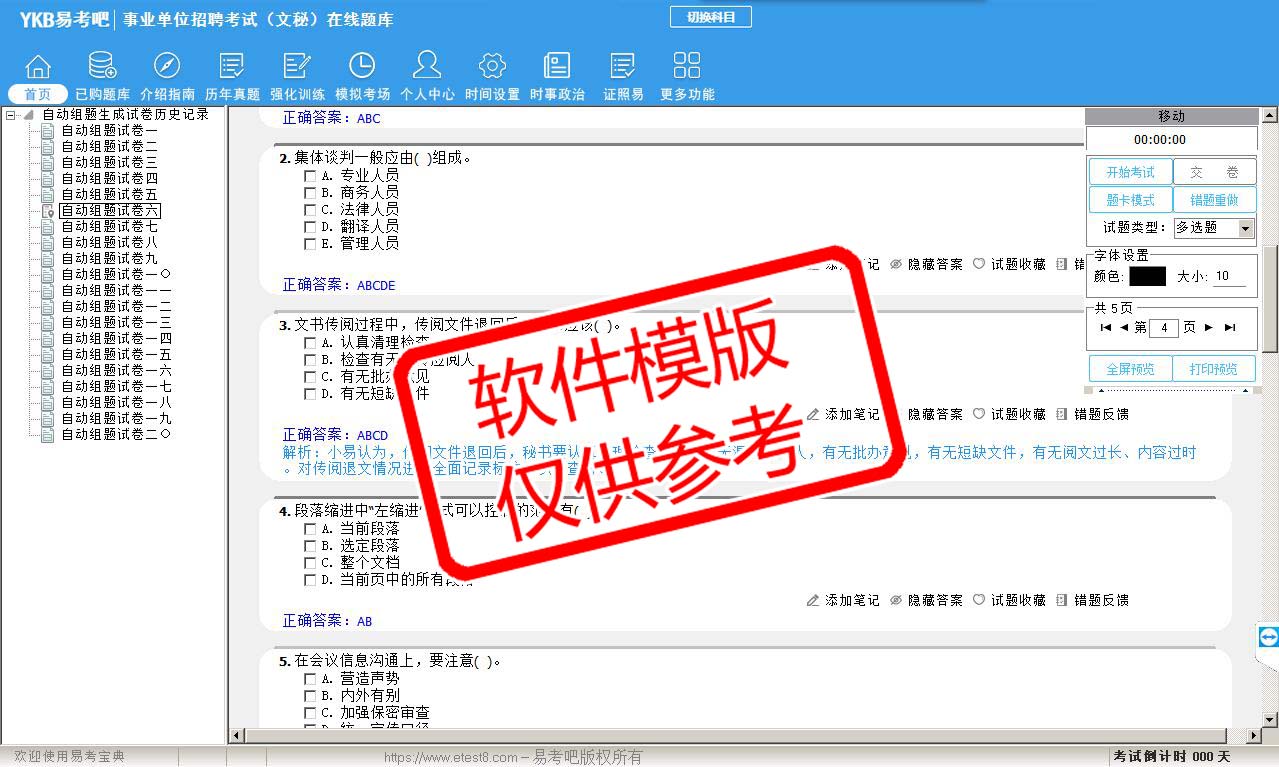Check option E 管理人员 in question 2

[x=310, y=244]
